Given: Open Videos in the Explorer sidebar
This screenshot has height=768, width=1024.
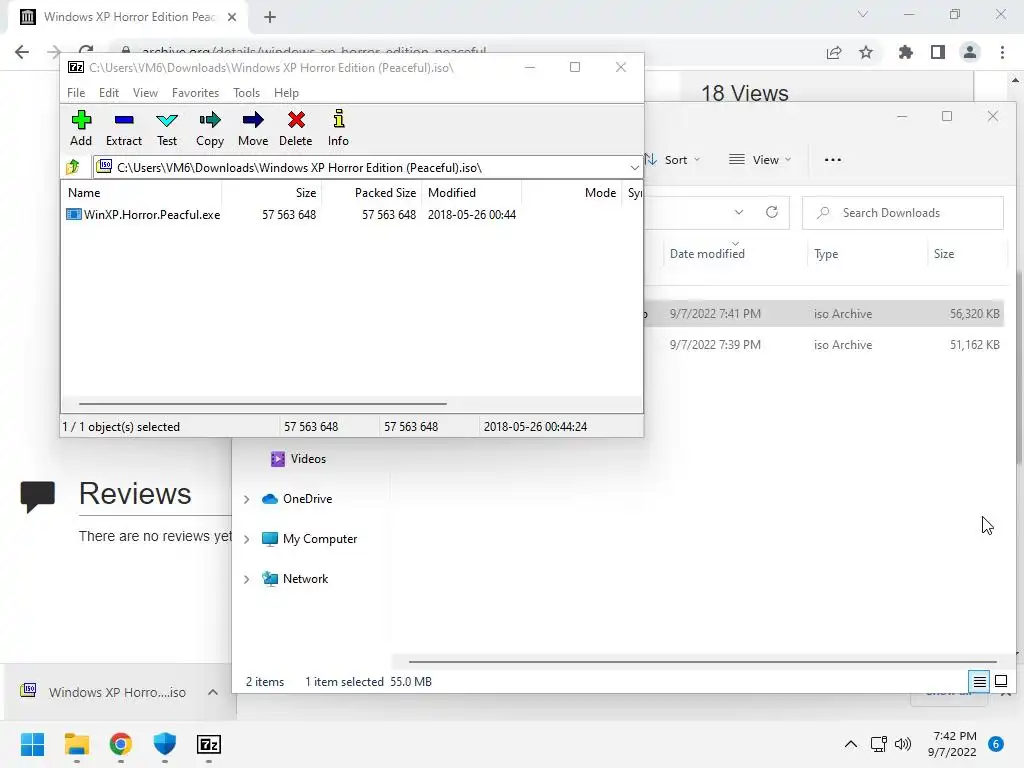Looking at the screenshot, I should tap(298, 459).
